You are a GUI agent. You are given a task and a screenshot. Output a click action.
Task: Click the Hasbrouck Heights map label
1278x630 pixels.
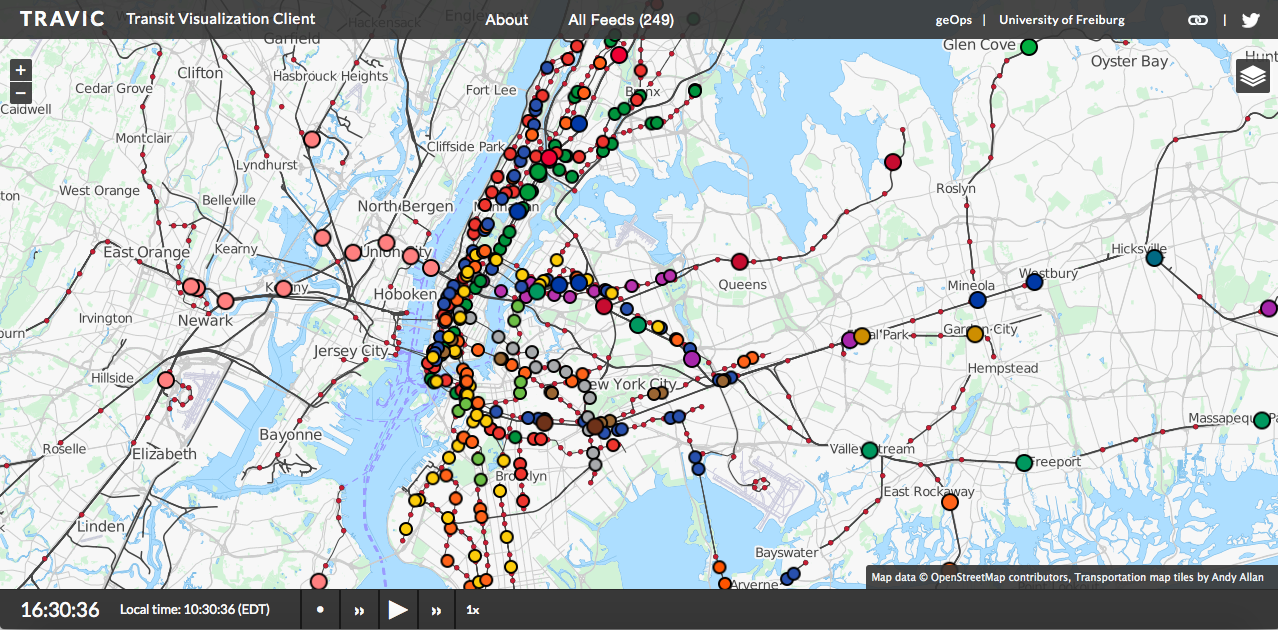(330, 76)
